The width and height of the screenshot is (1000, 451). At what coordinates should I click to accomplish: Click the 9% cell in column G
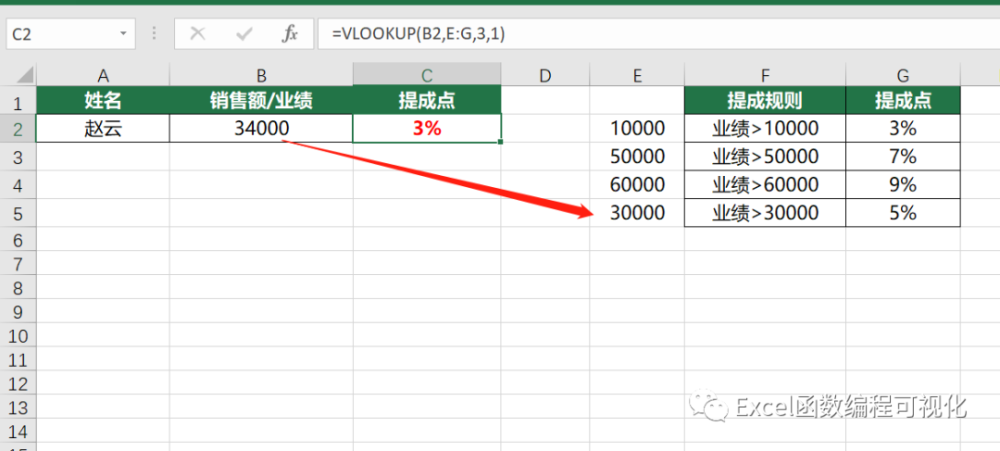[x=902, y=185]
